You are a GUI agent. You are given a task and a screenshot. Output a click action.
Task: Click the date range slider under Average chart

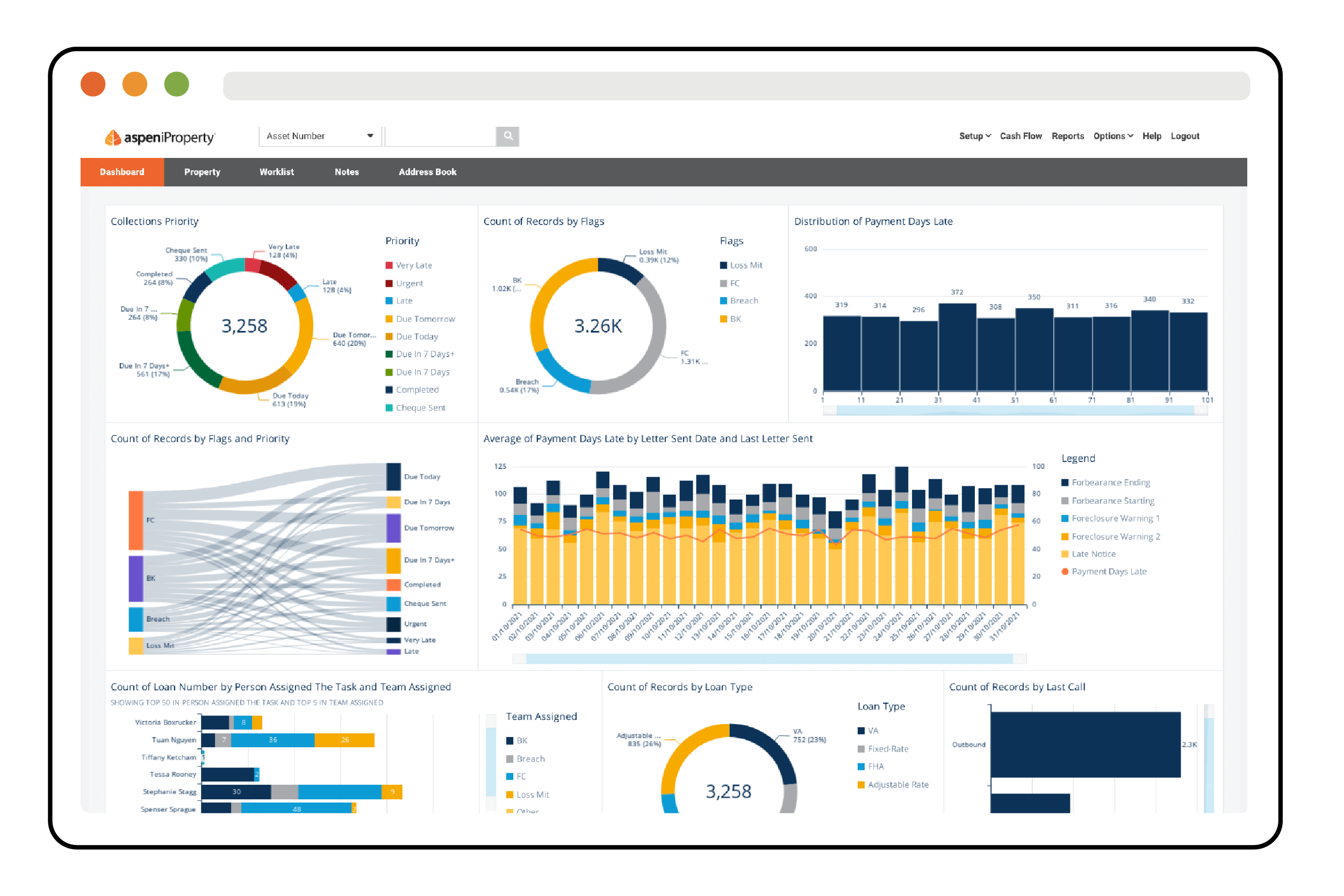pyautogui.click(x=769, y=659)
